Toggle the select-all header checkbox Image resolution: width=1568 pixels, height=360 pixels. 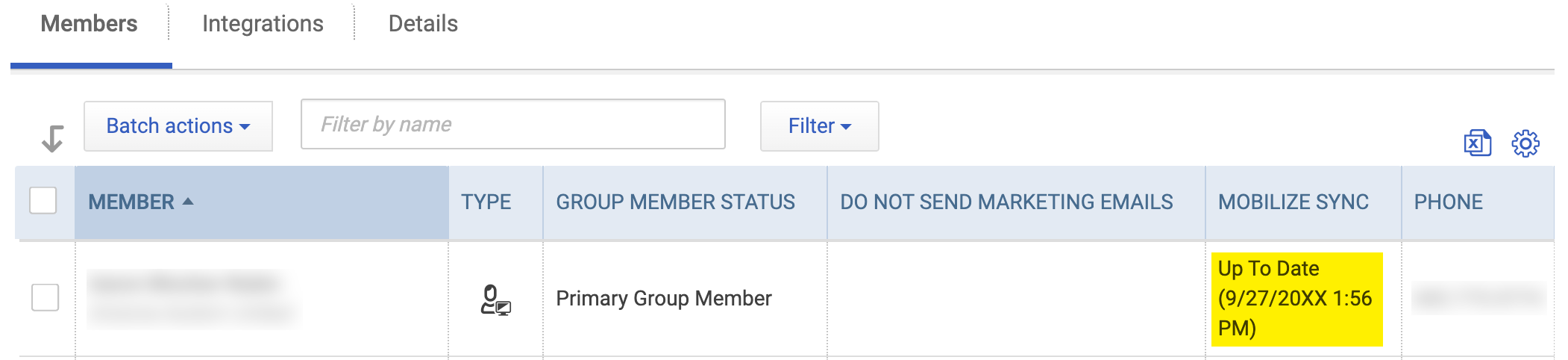[x=43, y=200]
